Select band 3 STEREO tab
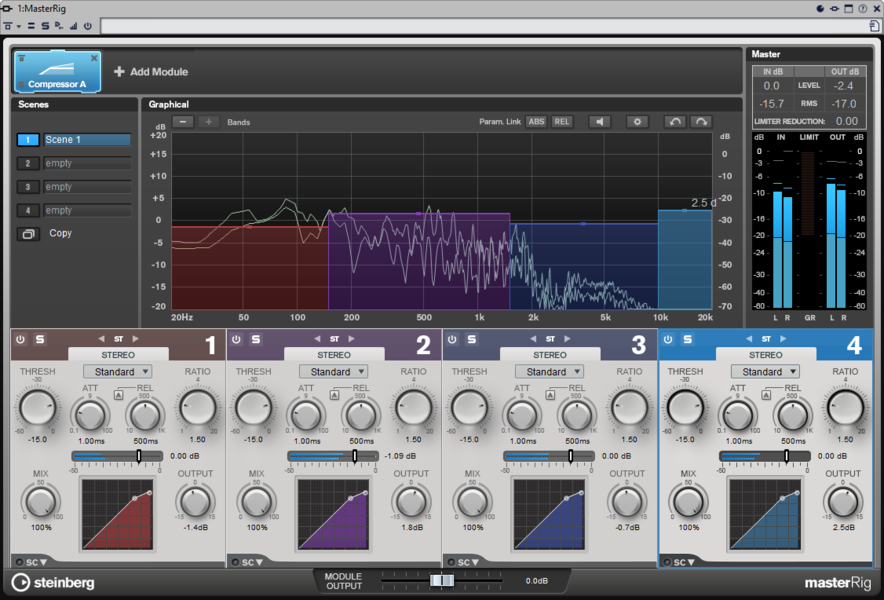 (x=550, y=355)
